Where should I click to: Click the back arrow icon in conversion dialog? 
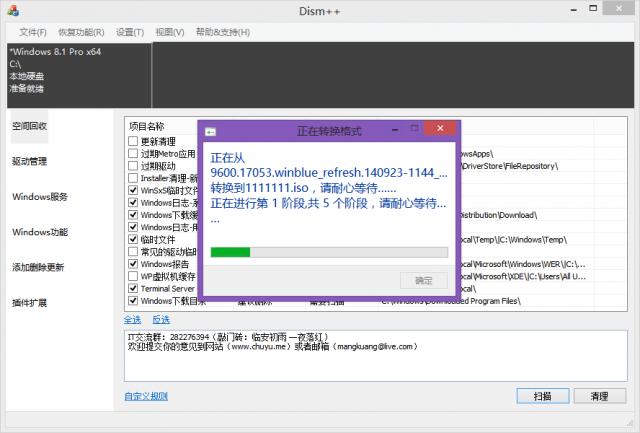tap(210, 132)
